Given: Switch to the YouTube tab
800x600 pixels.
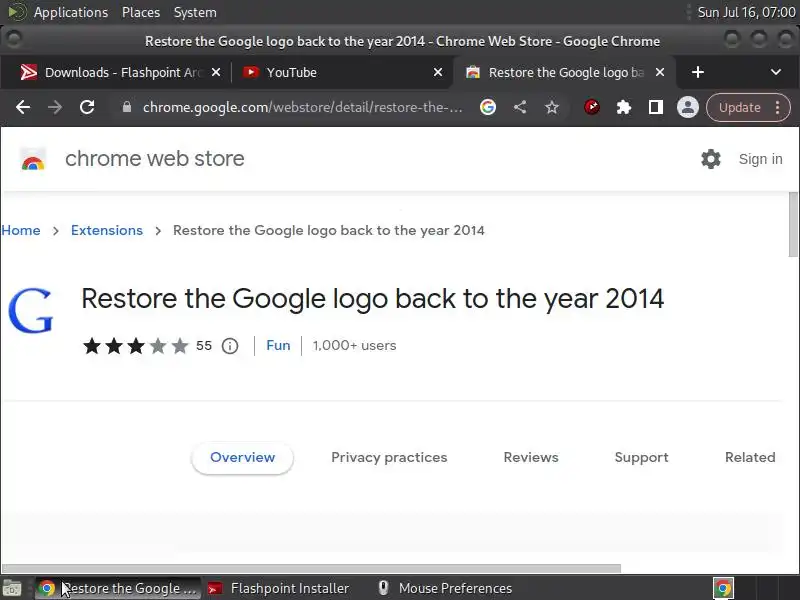Looking at the screenshot, I should (x=342, y=72).
